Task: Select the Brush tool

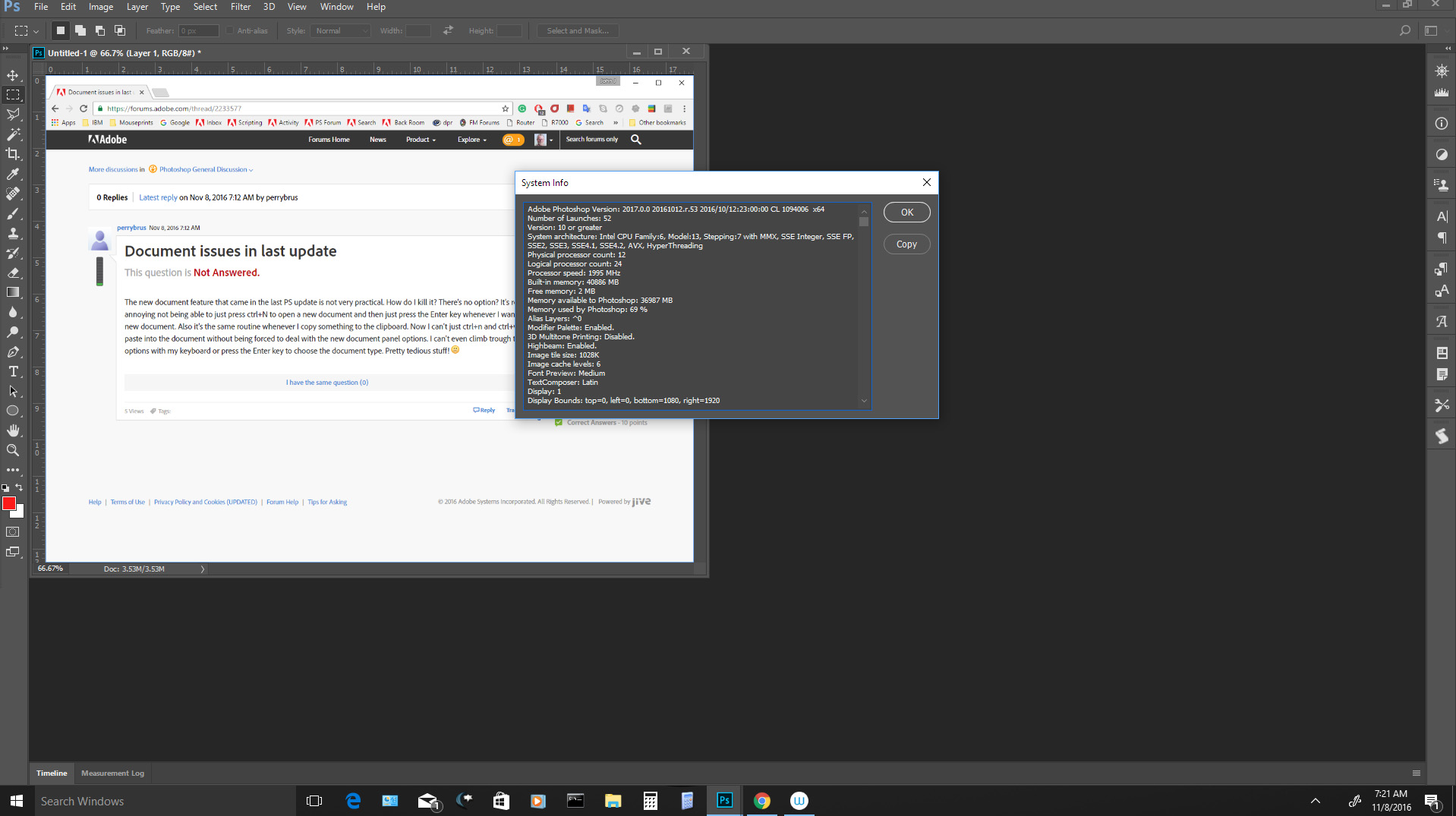Action: [13, 213]
